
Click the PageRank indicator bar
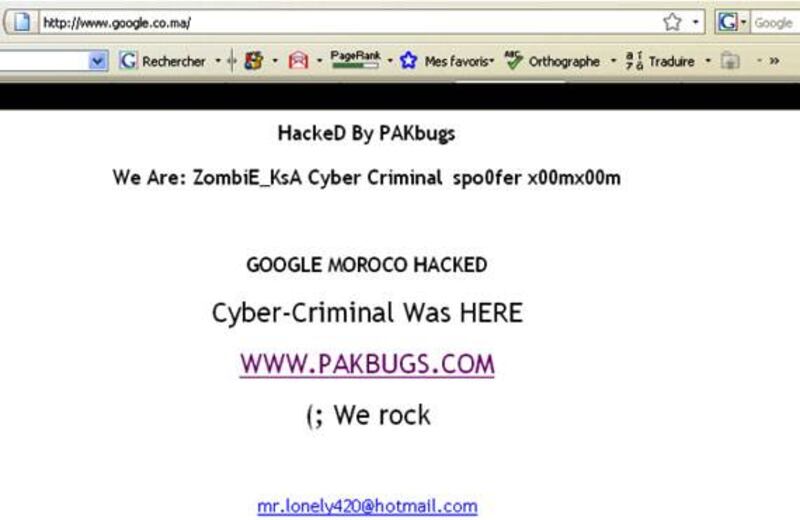pos(355,60)
